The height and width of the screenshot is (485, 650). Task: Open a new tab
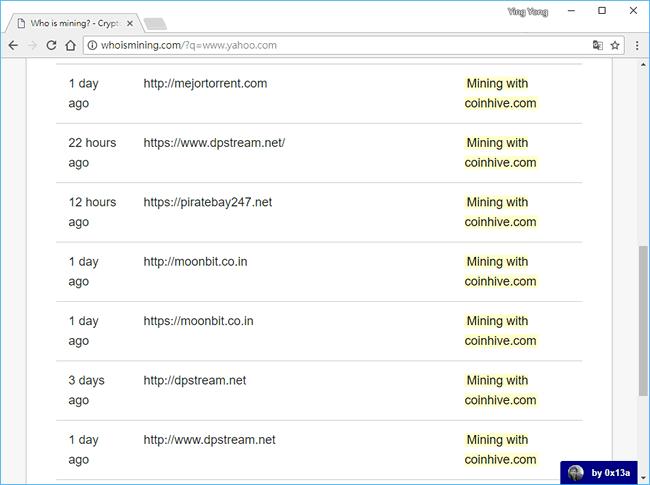click(155, 23)
